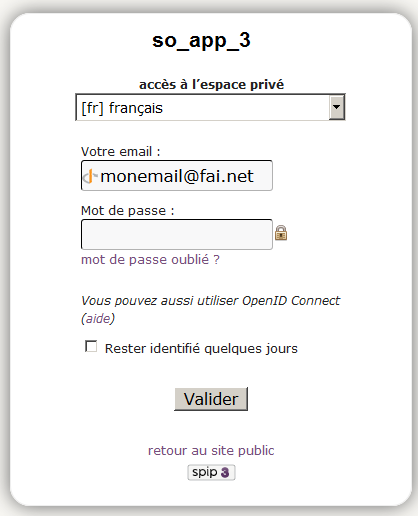The height and width of the screenshot is (516, 418).
Task: Click the monemail@fai.net text in the email box
Action: coord(177,176)
